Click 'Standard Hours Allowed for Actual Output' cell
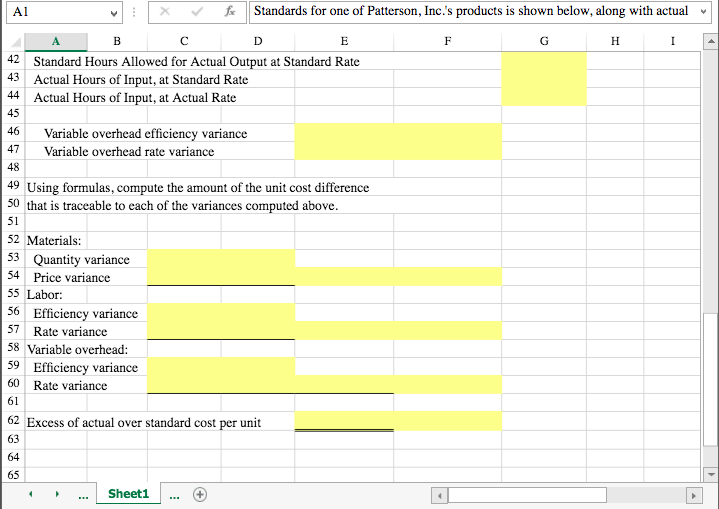The image size is (719, 509). [x=196, y=61]
